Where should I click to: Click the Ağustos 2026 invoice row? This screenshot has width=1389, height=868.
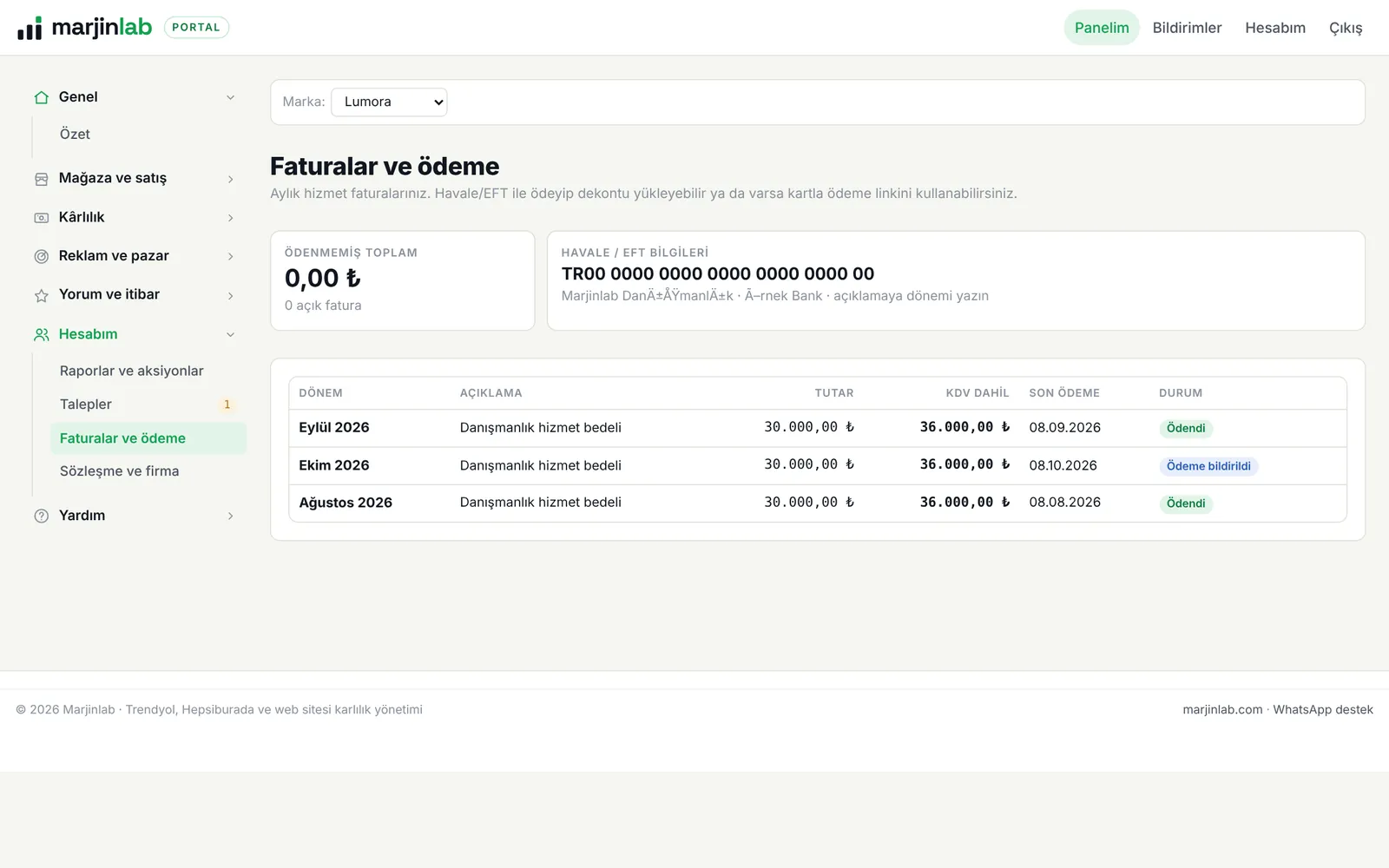click(x=818, y=503)
